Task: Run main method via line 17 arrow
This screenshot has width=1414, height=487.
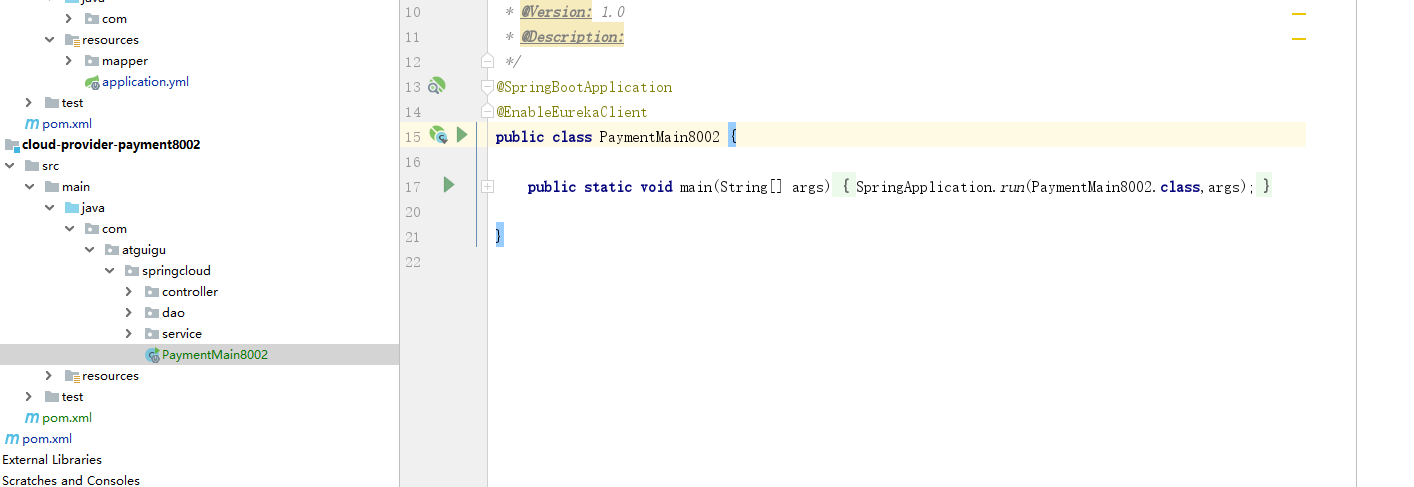Action: coord(449,184)
